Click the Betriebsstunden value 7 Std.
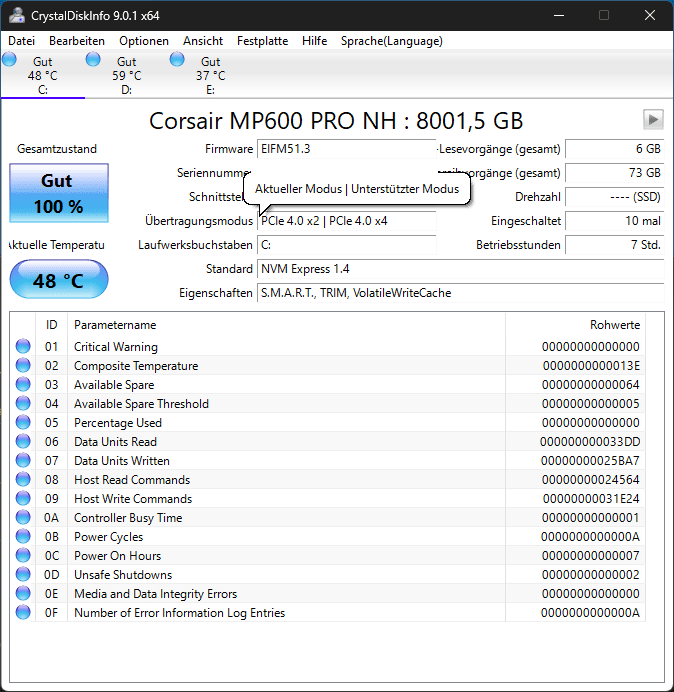 coord(614,244)
